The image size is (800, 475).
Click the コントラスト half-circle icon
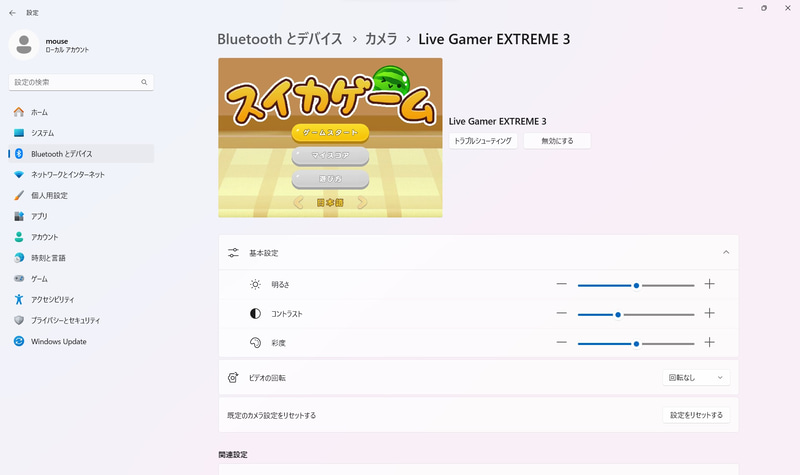255,313
